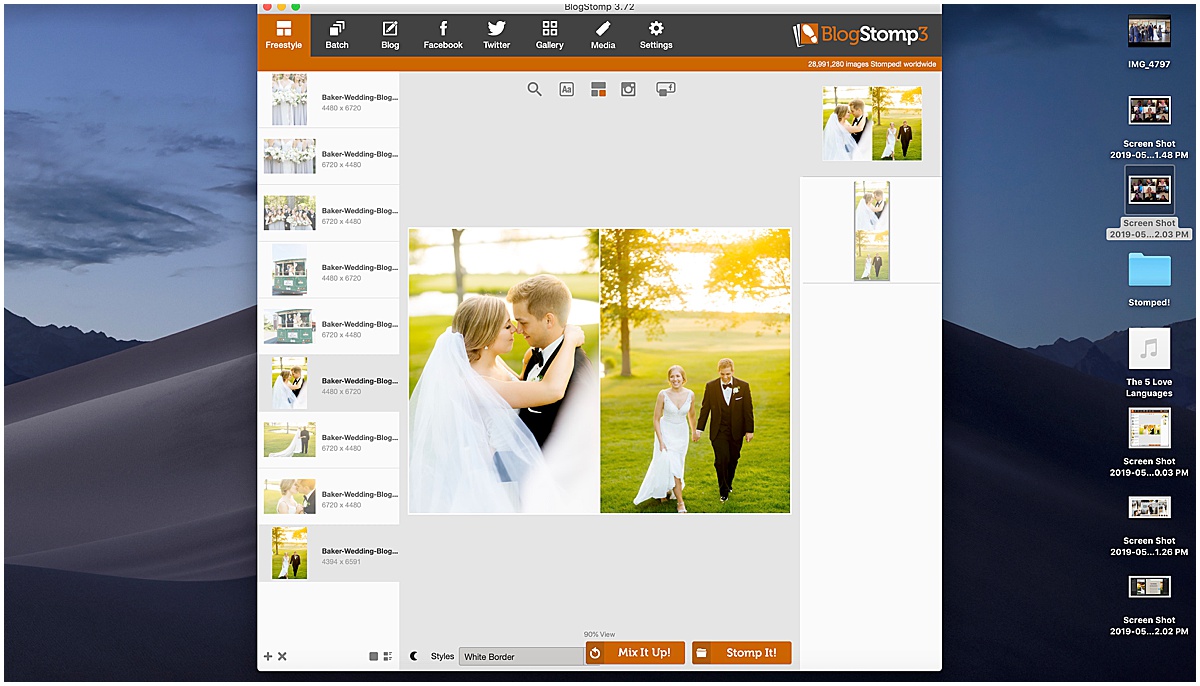Select desktop Screen Shot ending 1.48 PM

tap(1149, 128)
